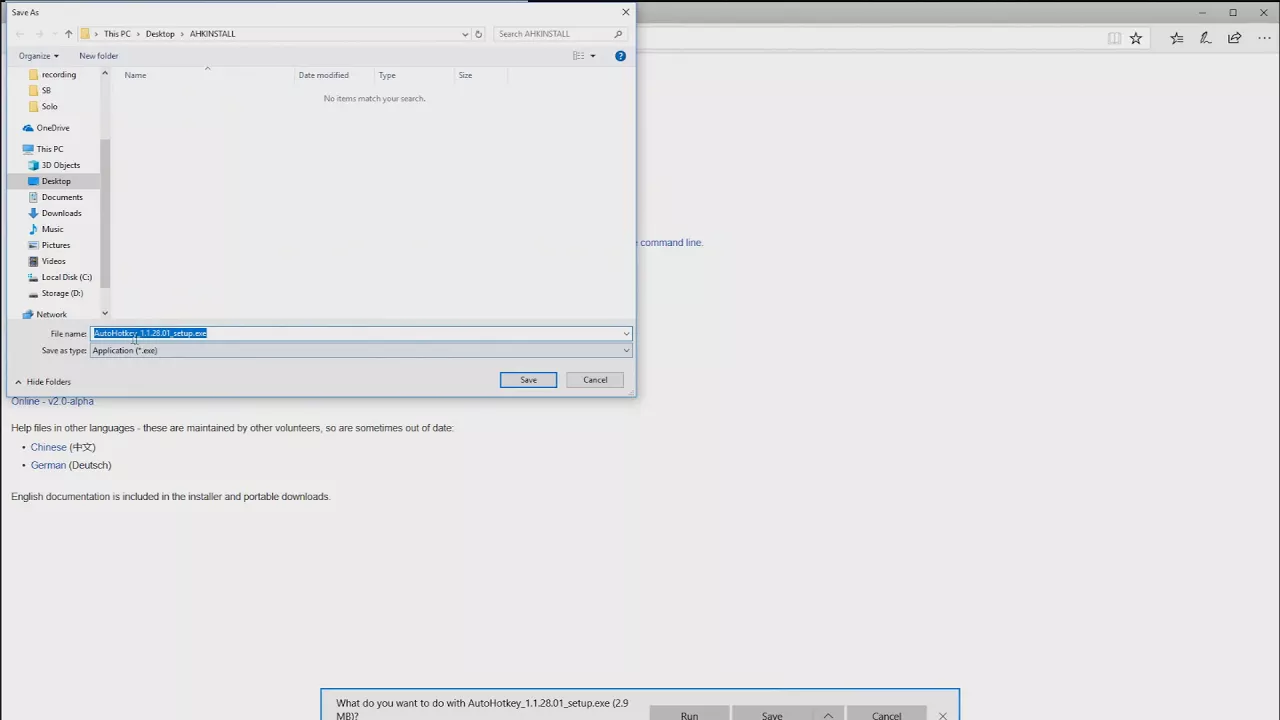This screenshot has width=1280, height=720.
Task: Cancel the Save As dialog
Action: click(595, 380)
